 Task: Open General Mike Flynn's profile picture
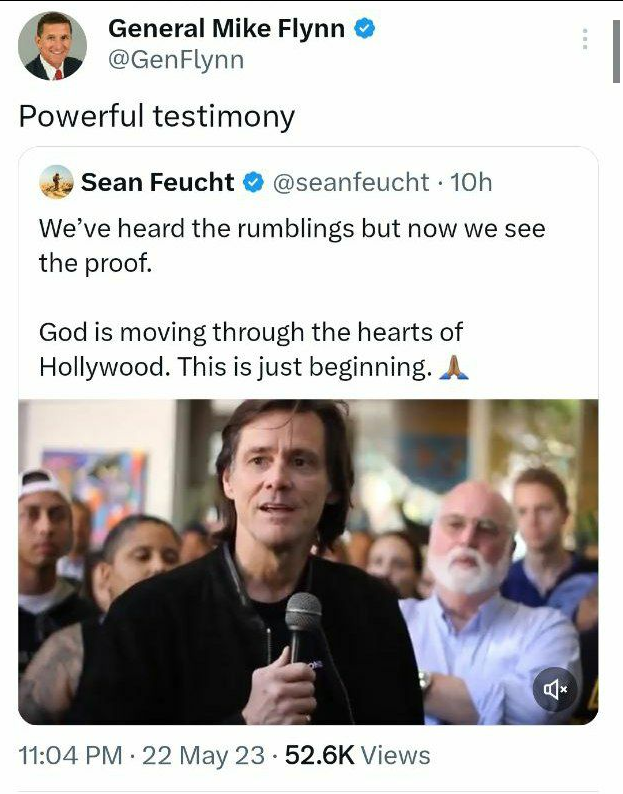pos(52,46)
